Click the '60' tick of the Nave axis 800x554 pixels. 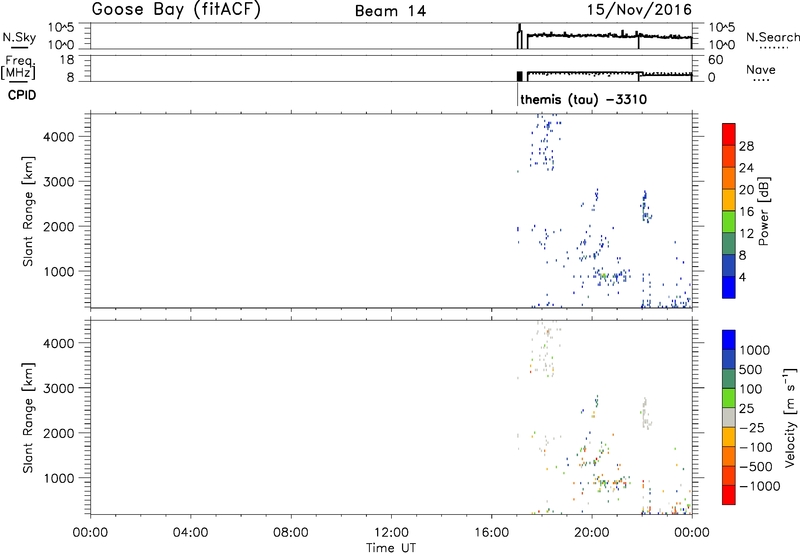click(715, 60)
